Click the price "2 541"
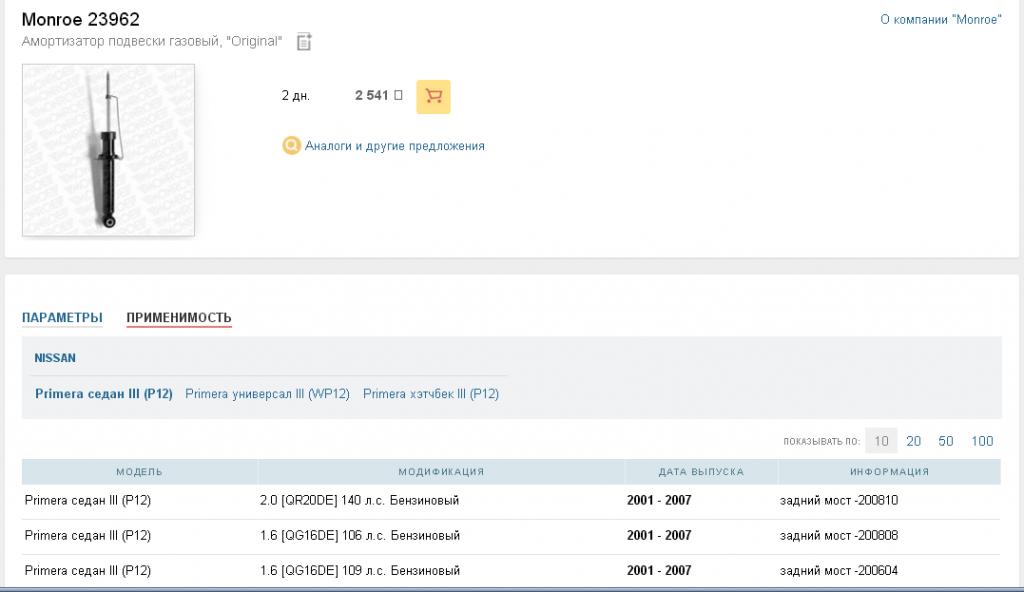This screenshot has width=1024, height=592. tap(372, 95)
